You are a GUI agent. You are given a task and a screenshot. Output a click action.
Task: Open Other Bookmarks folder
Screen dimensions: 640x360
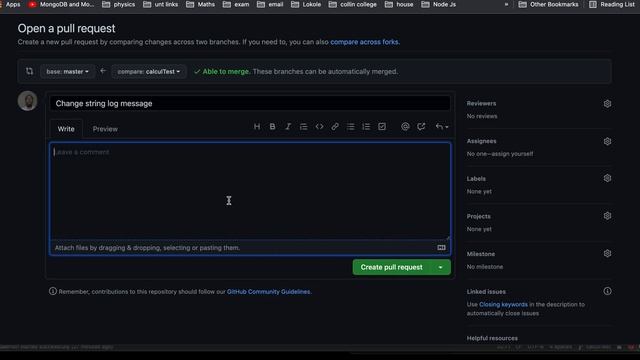548,4
